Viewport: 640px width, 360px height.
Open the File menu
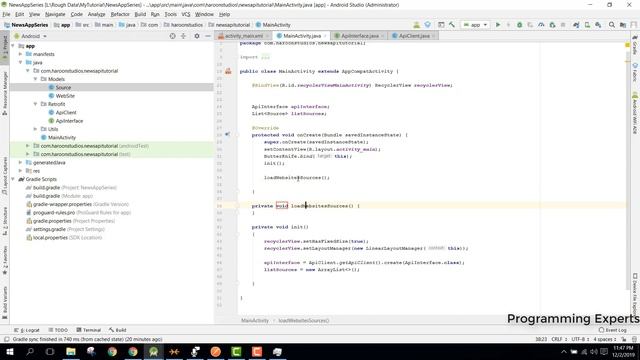coord(6,14)
